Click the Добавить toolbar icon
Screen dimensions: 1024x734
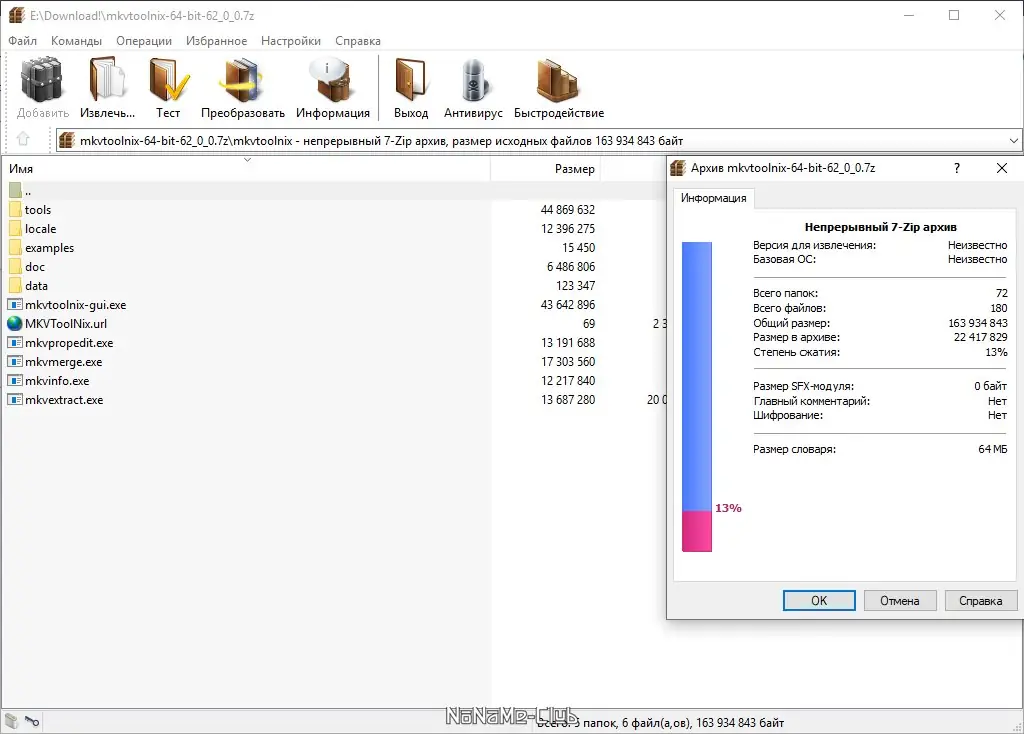tap(42, 80)
